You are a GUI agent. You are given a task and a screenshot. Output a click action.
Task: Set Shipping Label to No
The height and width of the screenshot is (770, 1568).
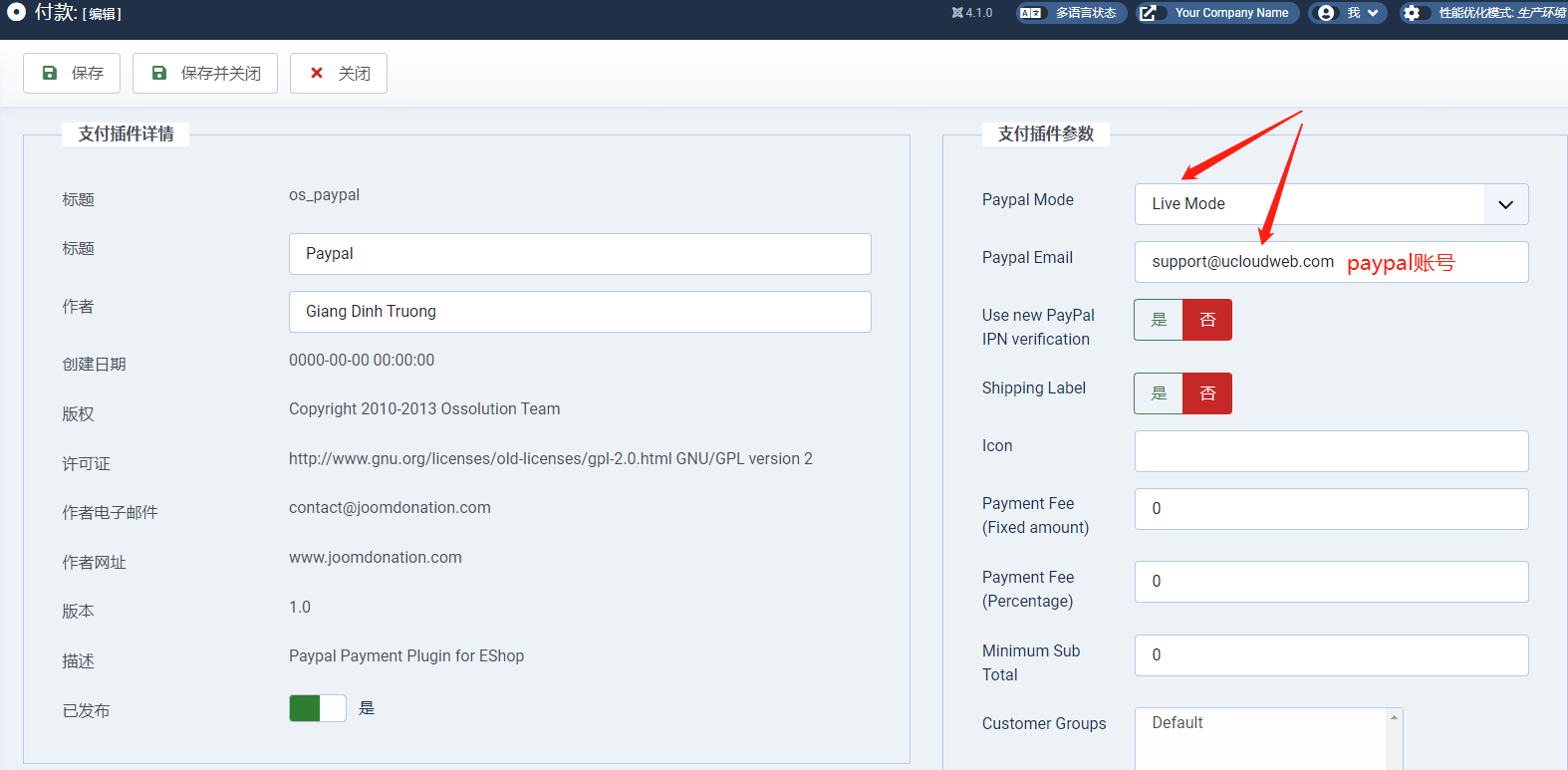point(1207,393)
